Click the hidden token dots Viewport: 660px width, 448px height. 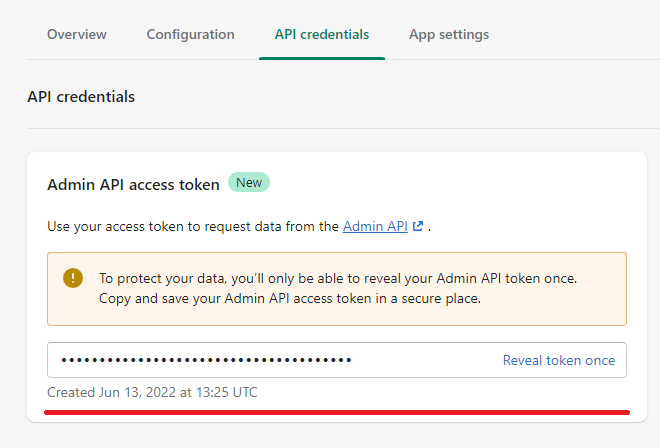click(x=206, y=360)
